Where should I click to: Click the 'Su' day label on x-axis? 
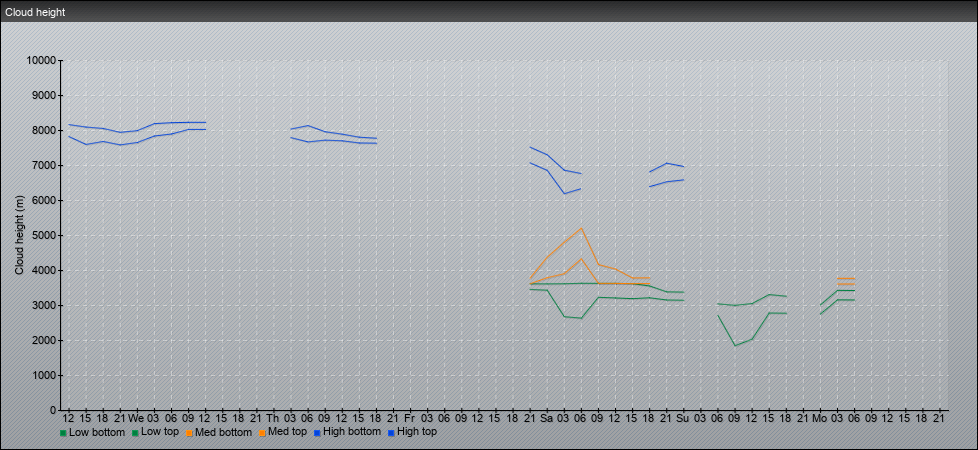683,417
